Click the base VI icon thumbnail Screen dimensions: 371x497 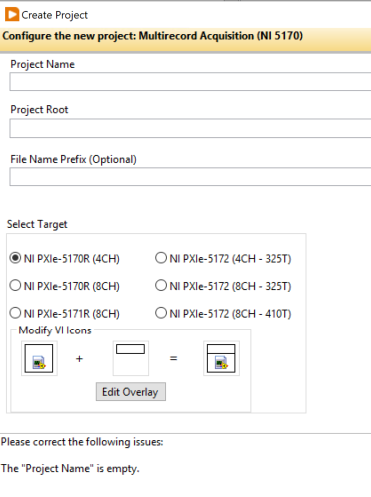point(39,358)
